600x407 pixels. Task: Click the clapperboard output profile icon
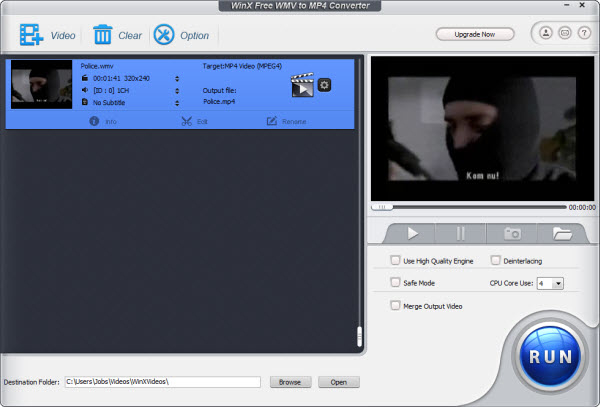tap(302, 85)
